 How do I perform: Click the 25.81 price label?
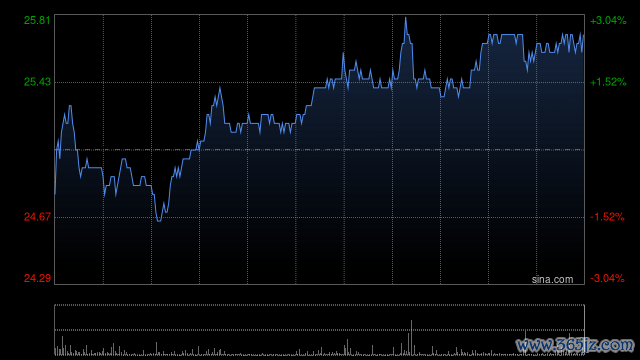coord(37,20)
